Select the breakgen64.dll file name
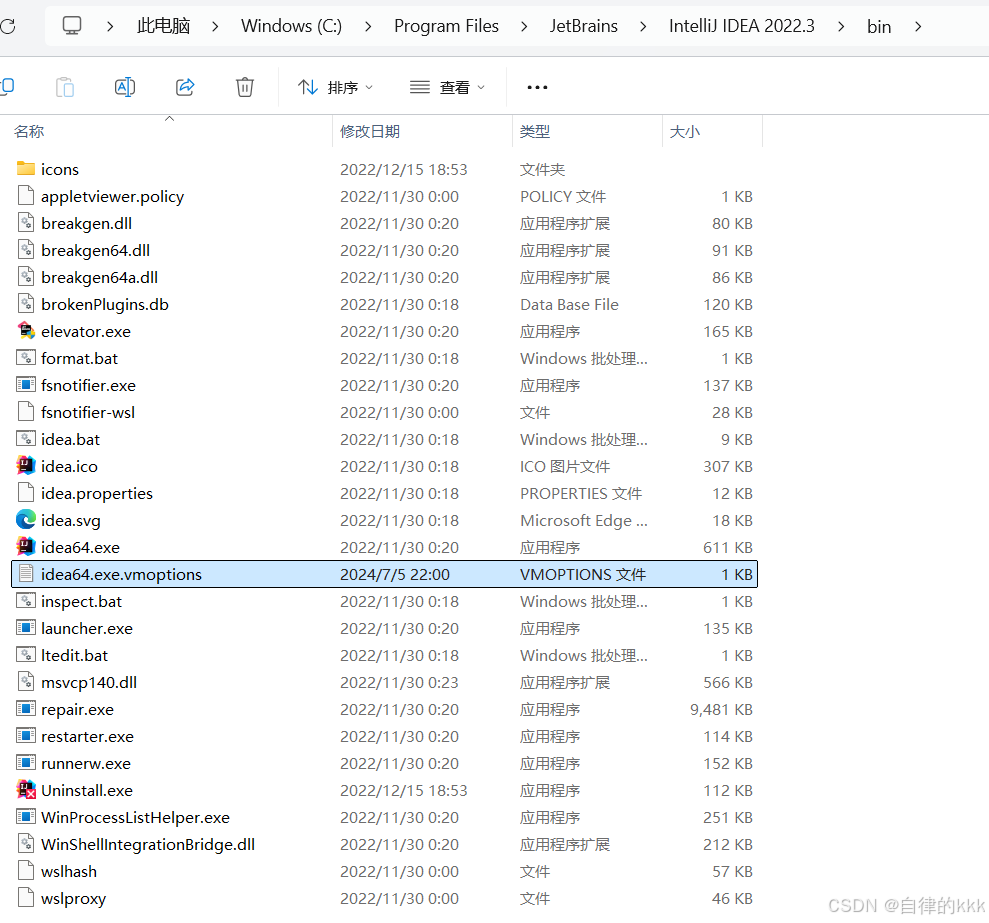Viewport: 989px width, 923px height. pyautogui.click(x=95, y=250)
